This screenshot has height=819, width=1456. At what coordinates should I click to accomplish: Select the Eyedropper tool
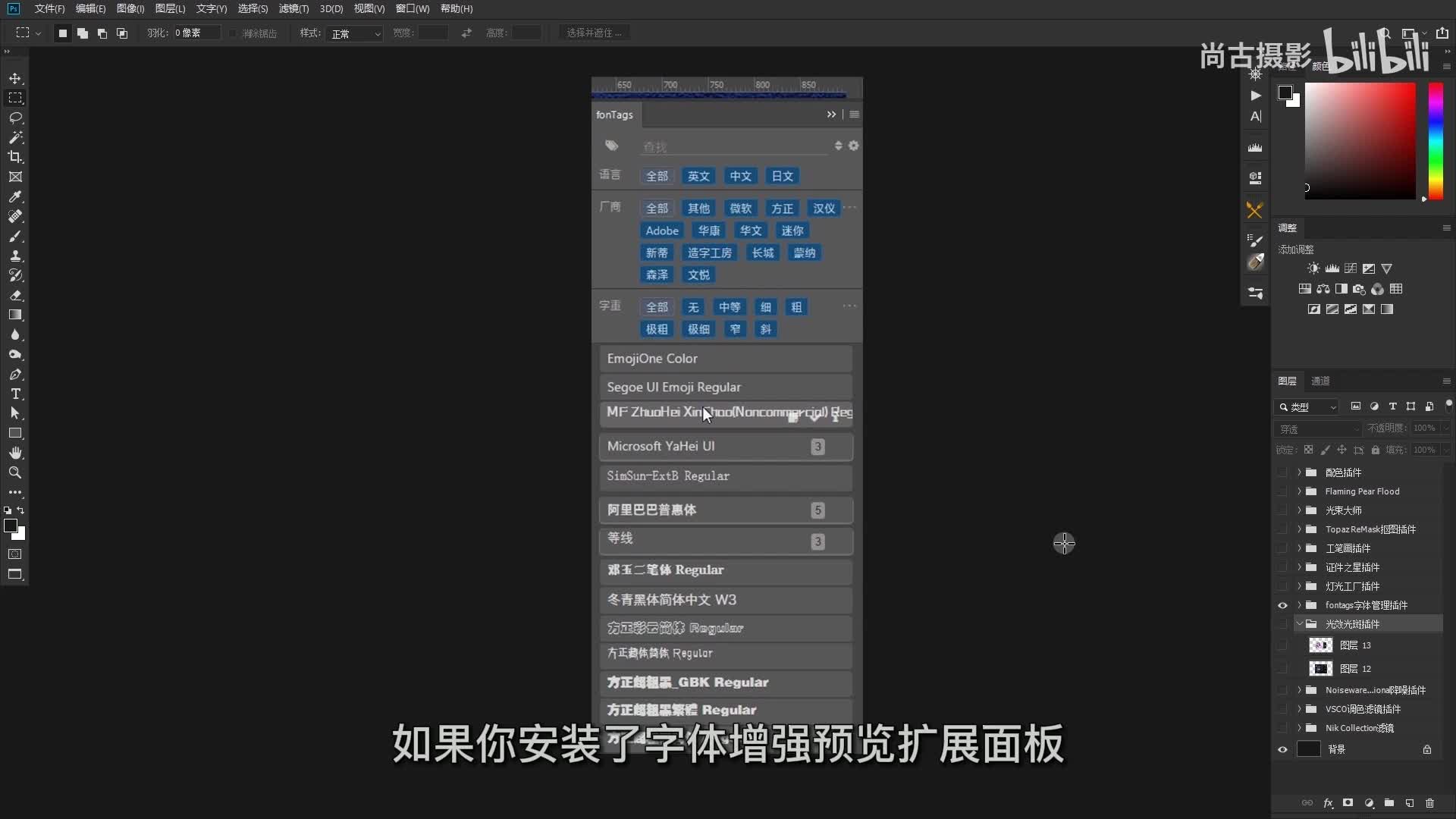click(x=15, y=196)
